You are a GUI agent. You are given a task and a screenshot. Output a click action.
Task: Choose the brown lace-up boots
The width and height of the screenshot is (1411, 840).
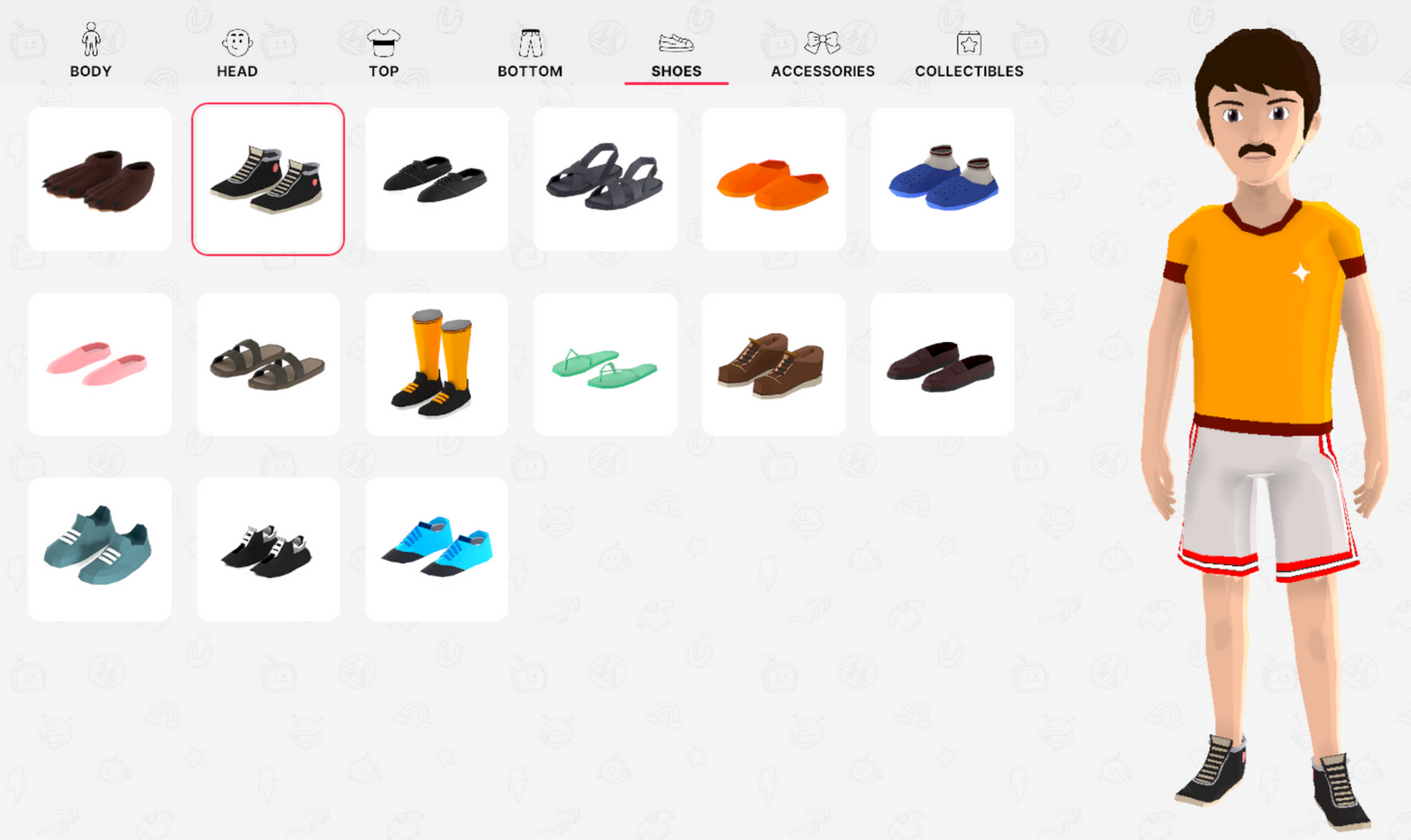[x=773, y=364]
